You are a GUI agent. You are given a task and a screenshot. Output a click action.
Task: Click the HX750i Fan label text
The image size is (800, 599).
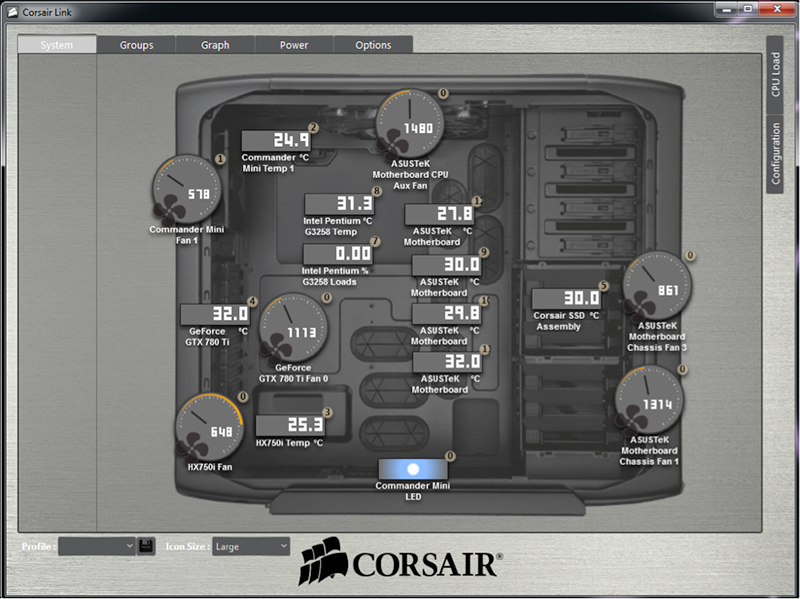coord(210,467)
